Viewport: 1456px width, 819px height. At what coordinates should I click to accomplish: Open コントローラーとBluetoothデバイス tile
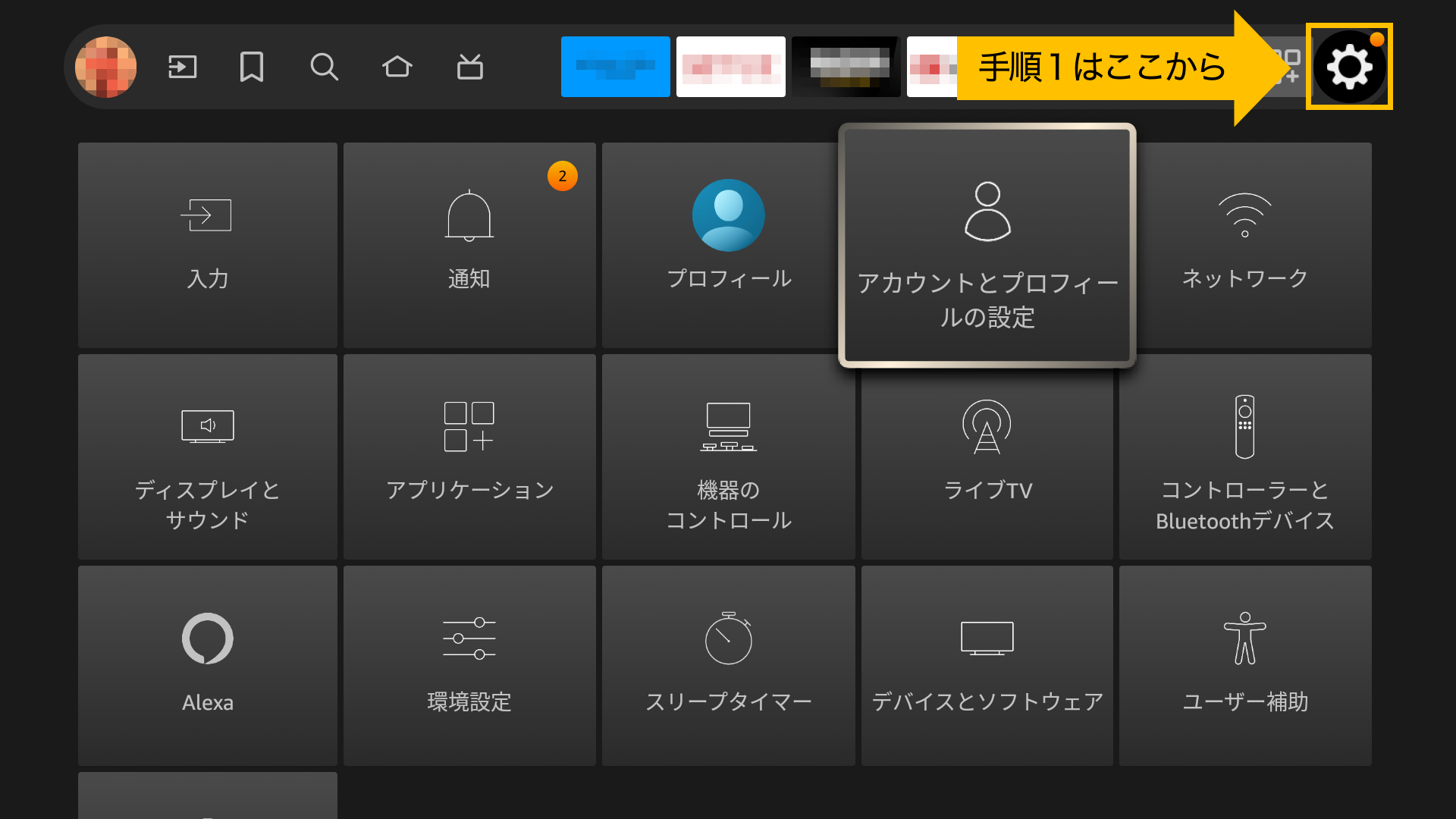click(x=1245, y=457)
